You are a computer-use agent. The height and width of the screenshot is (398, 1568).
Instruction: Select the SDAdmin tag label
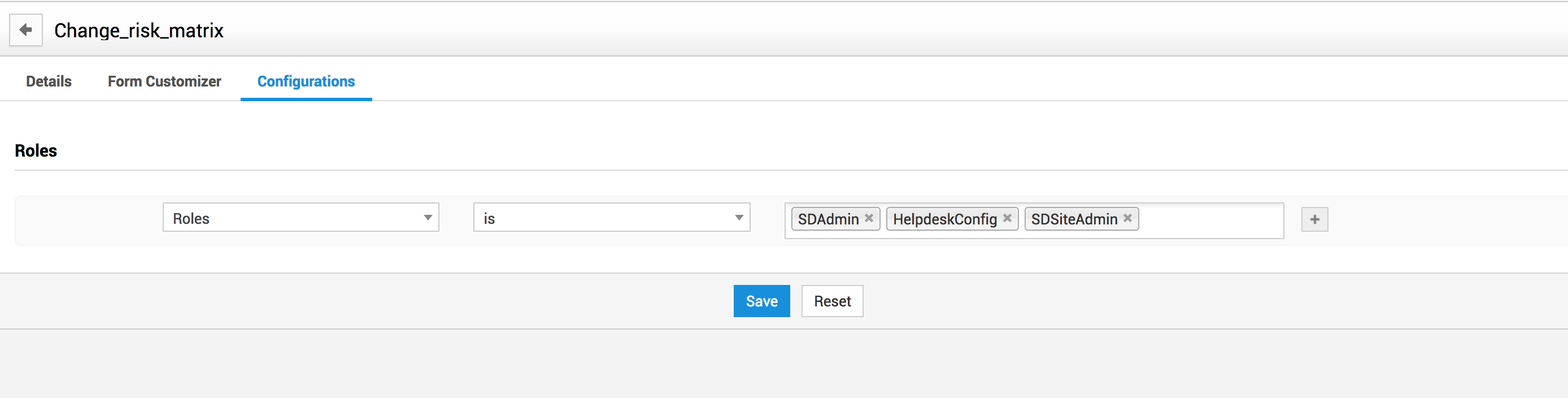[828, 219]
